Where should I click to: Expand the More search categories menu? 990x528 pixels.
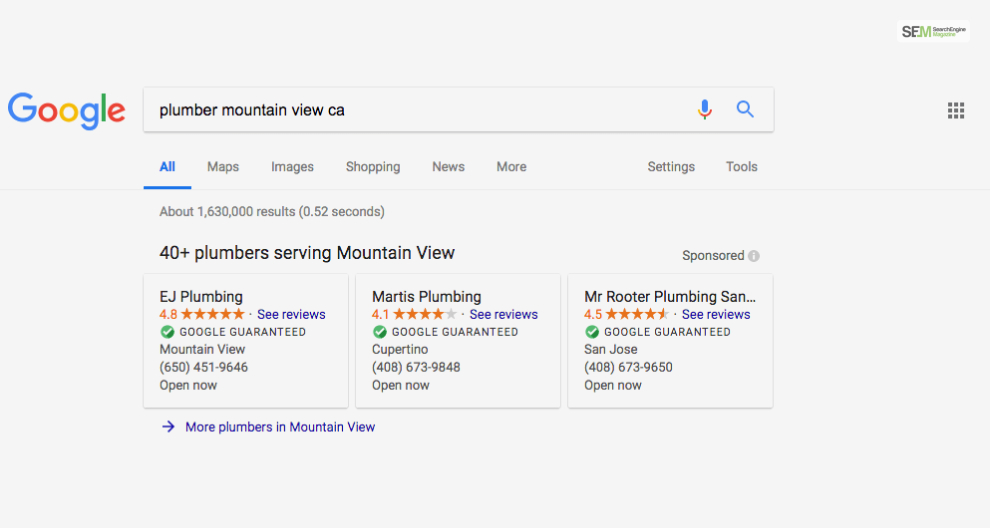pos(511,167)
